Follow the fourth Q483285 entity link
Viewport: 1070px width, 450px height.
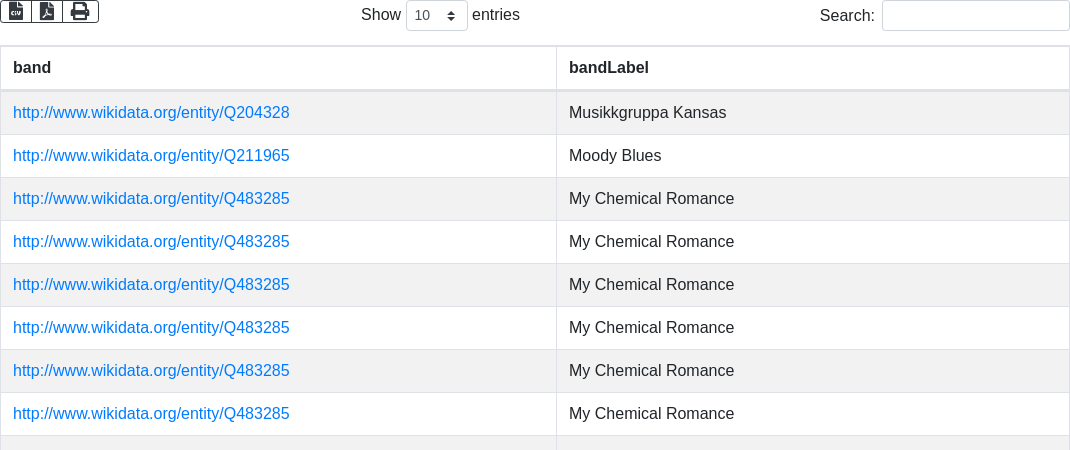point(151,328)
